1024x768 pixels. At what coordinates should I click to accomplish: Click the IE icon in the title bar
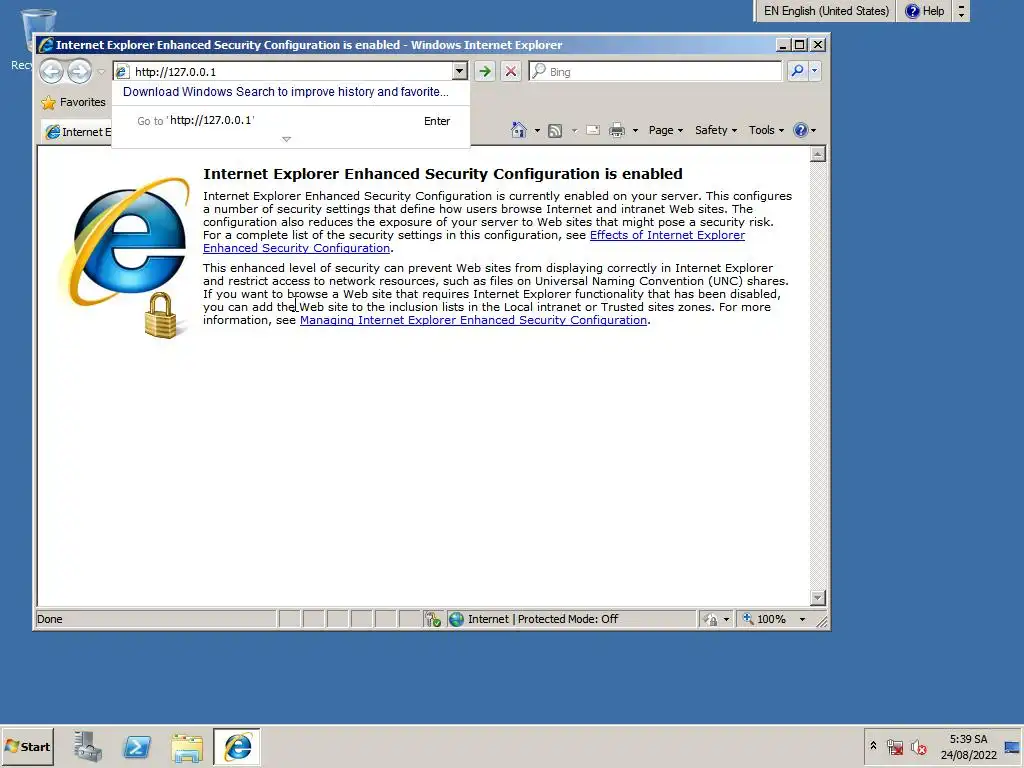pyautogui.click(x=46, y=45)
